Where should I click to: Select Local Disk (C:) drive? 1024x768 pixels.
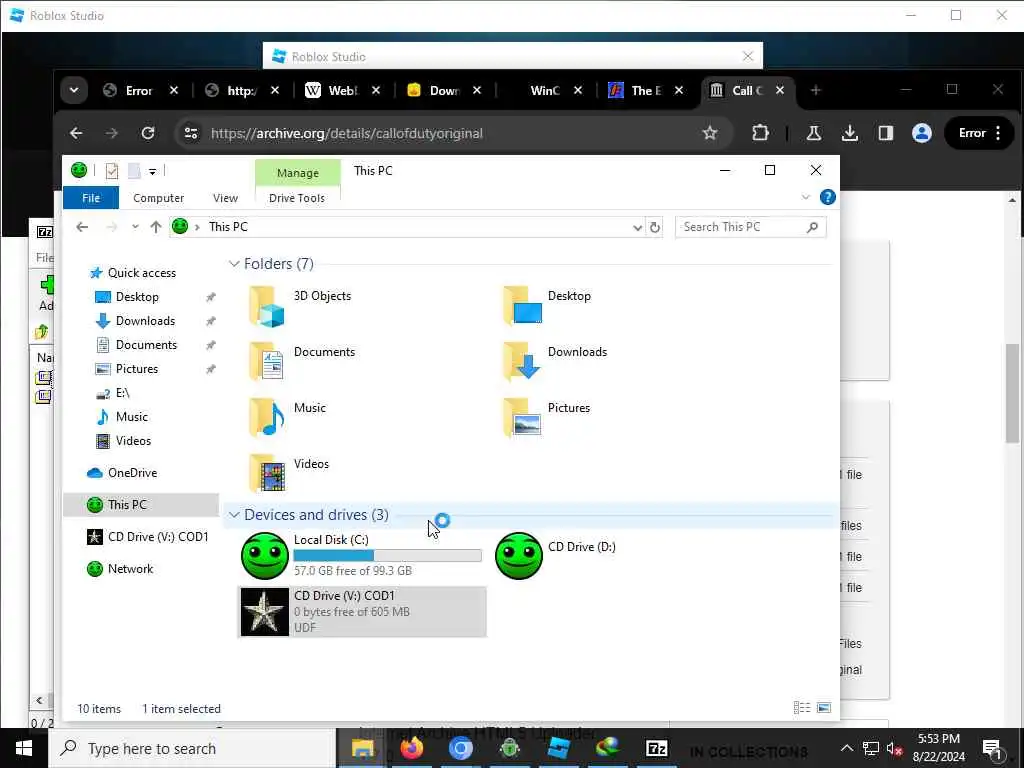point(362,555)
